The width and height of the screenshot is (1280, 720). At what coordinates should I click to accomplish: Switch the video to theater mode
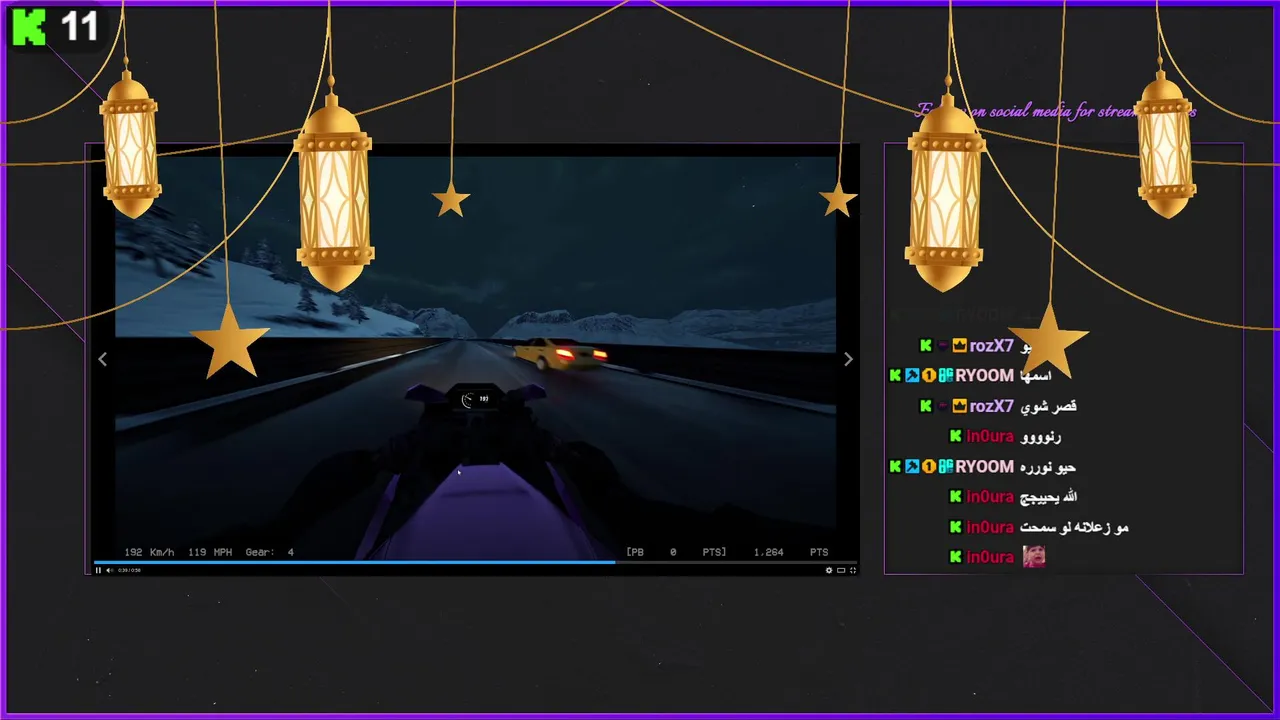(x=841, y=570)
